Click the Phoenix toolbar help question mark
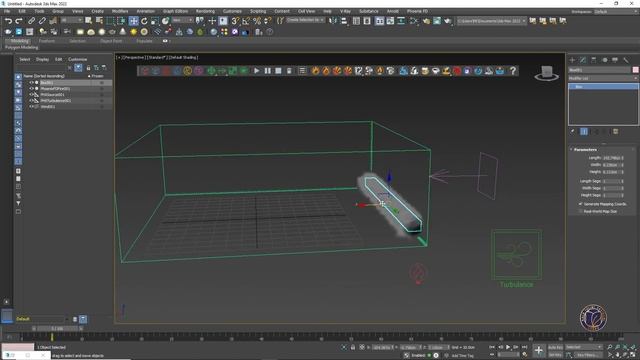 pos(513,71)
